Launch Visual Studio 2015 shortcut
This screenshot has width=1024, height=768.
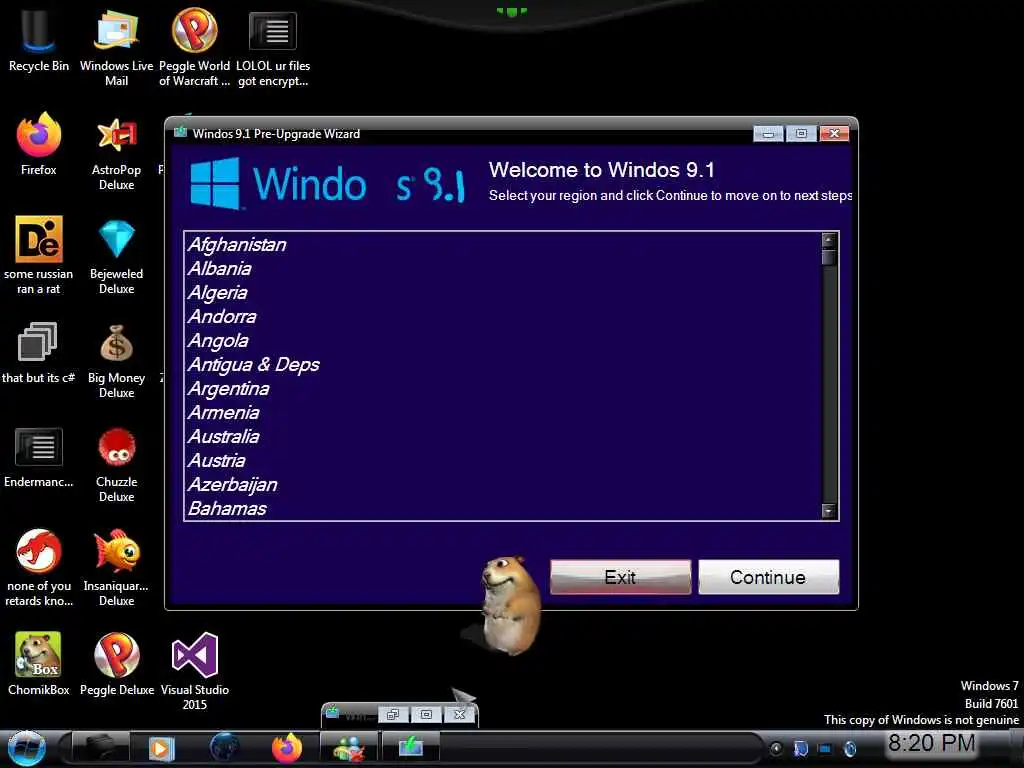tap(195, 670)
